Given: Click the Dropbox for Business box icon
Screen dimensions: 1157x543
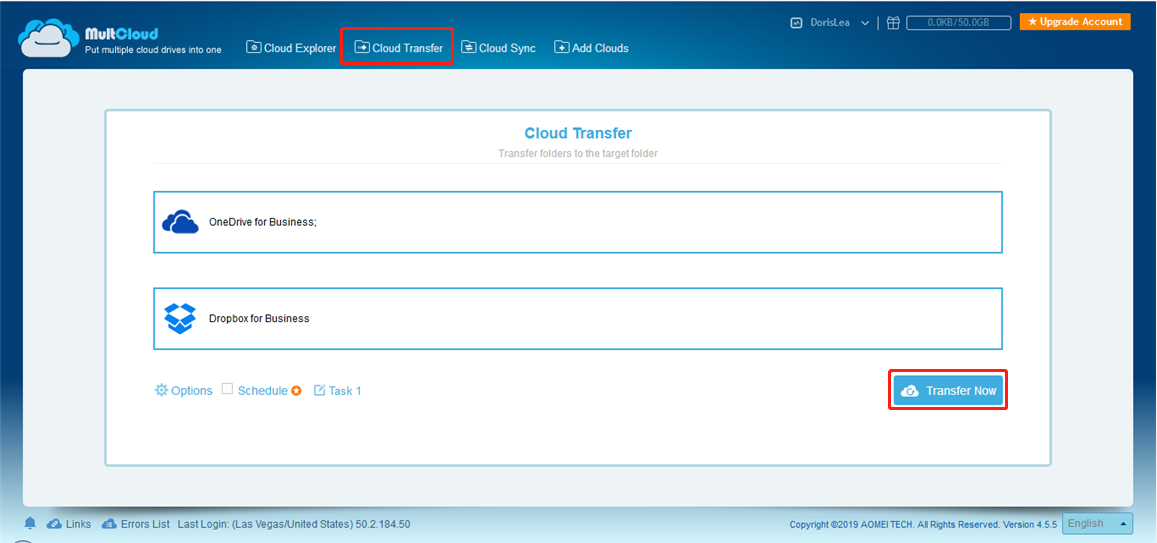Looking at the screenshot, I should point(179,319).
